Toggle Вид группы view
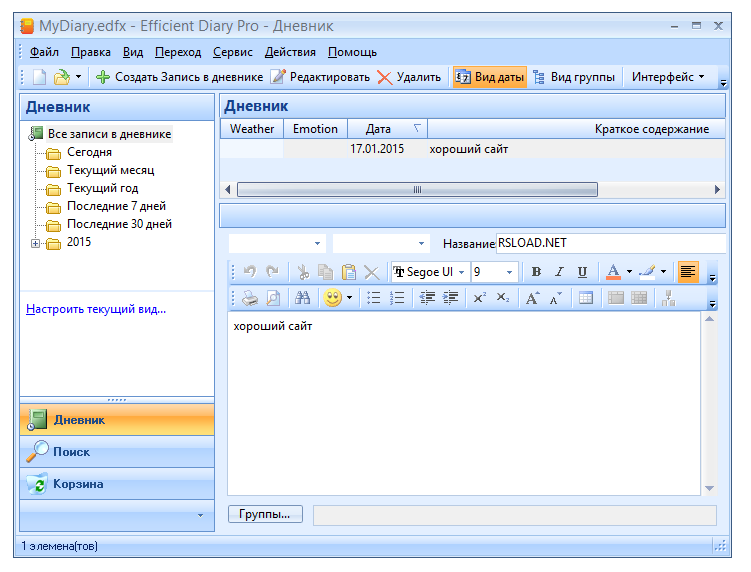The width and height of the screenshot is (751, 572). pyautogui.click(x=574, y=77)
